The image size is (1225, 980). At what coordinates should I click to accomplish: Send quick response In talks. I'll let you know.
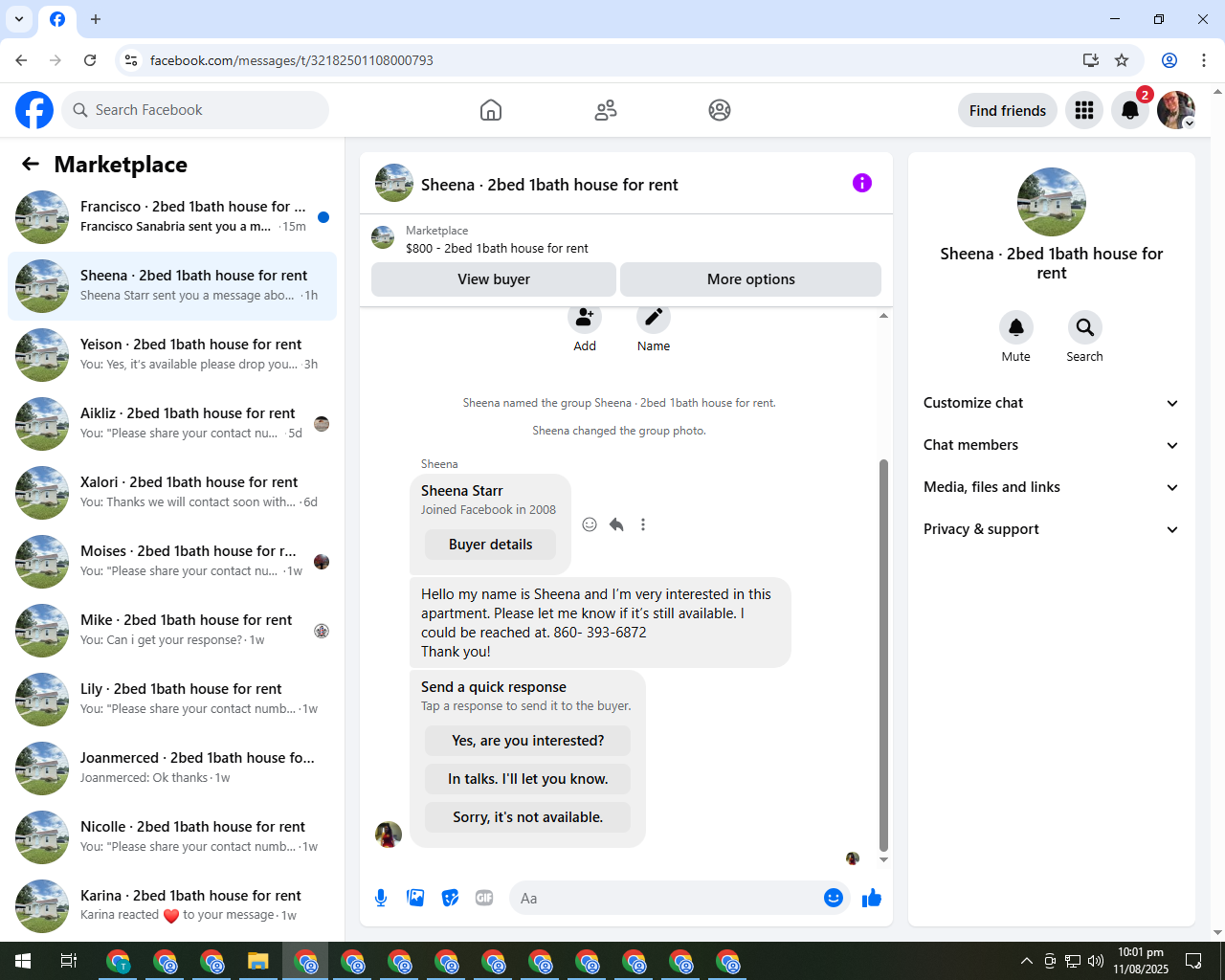[527, 779]
